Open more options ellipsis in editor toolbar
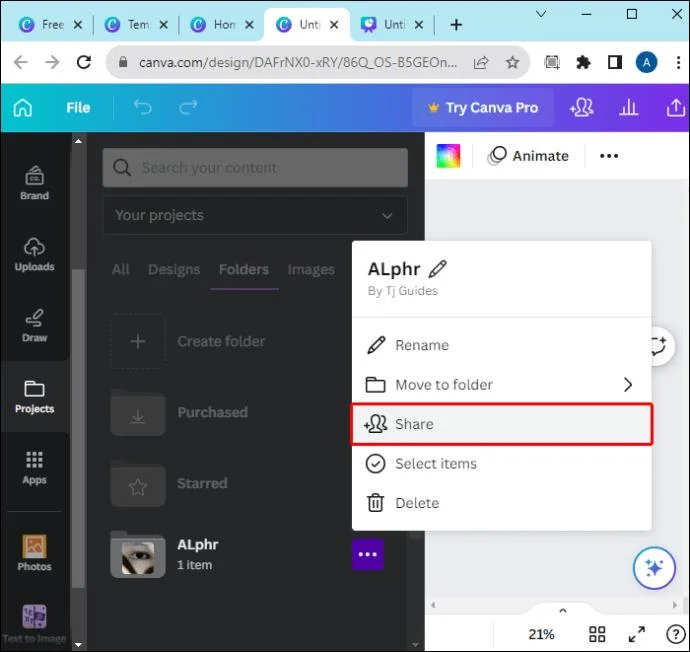 coord(609,156)
